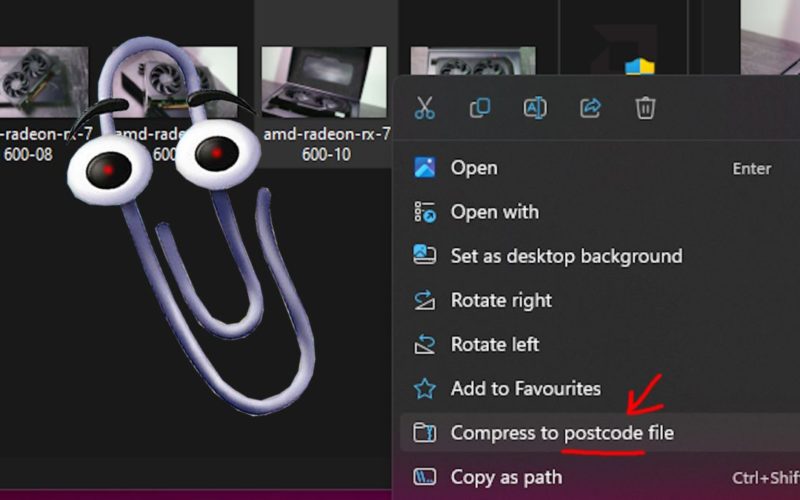Choose Set as desktop background
Image resolution: width=800 pixels, height=500 pixels.
click(600, 256)
